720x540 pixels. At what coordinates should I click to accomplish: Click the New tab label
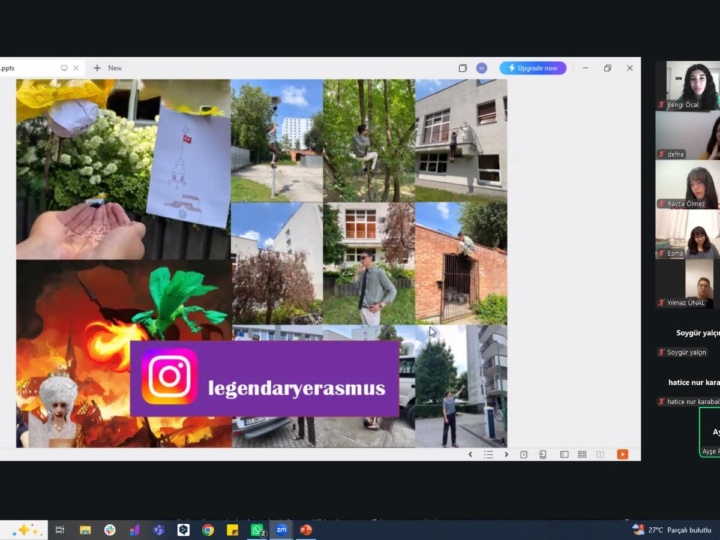(115, 68)
